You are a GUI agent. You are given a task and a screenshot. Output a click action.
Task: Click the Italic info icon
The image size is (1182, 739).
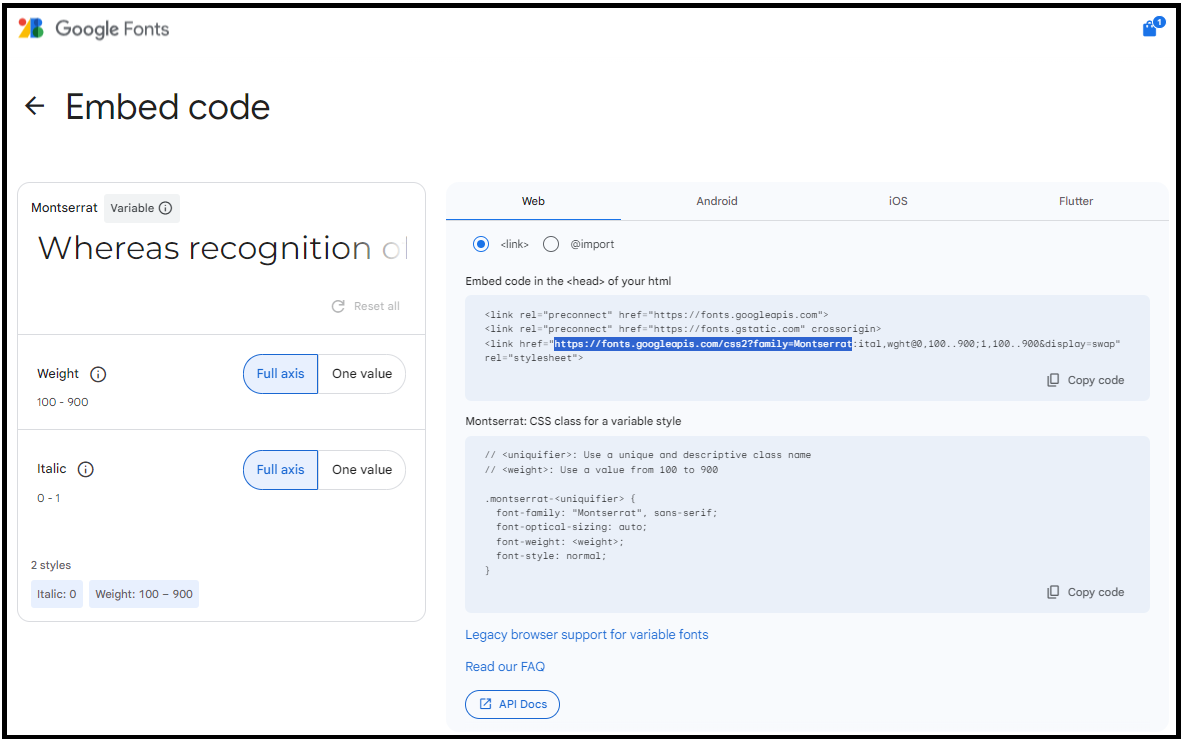[x=86, y=469]
